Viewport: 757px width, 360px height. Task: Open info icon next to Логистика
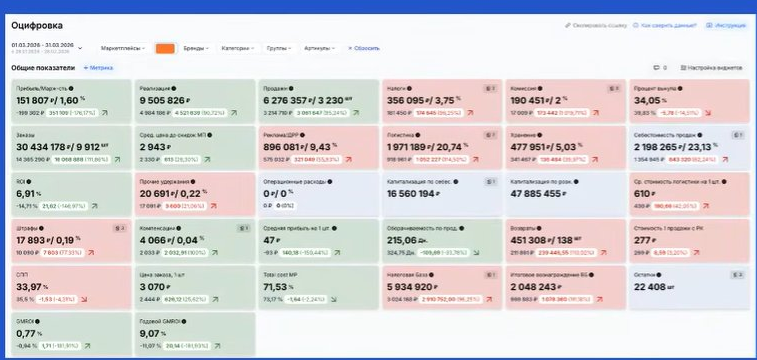[x=418, y=136]
